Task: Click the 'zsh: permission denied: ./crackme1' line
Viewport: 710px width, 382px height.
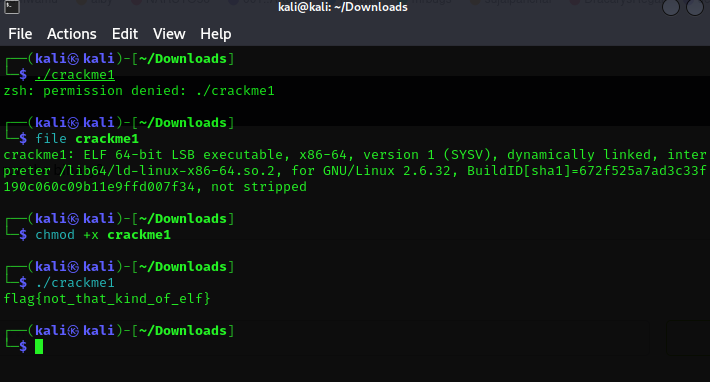Action: (139, 91)
